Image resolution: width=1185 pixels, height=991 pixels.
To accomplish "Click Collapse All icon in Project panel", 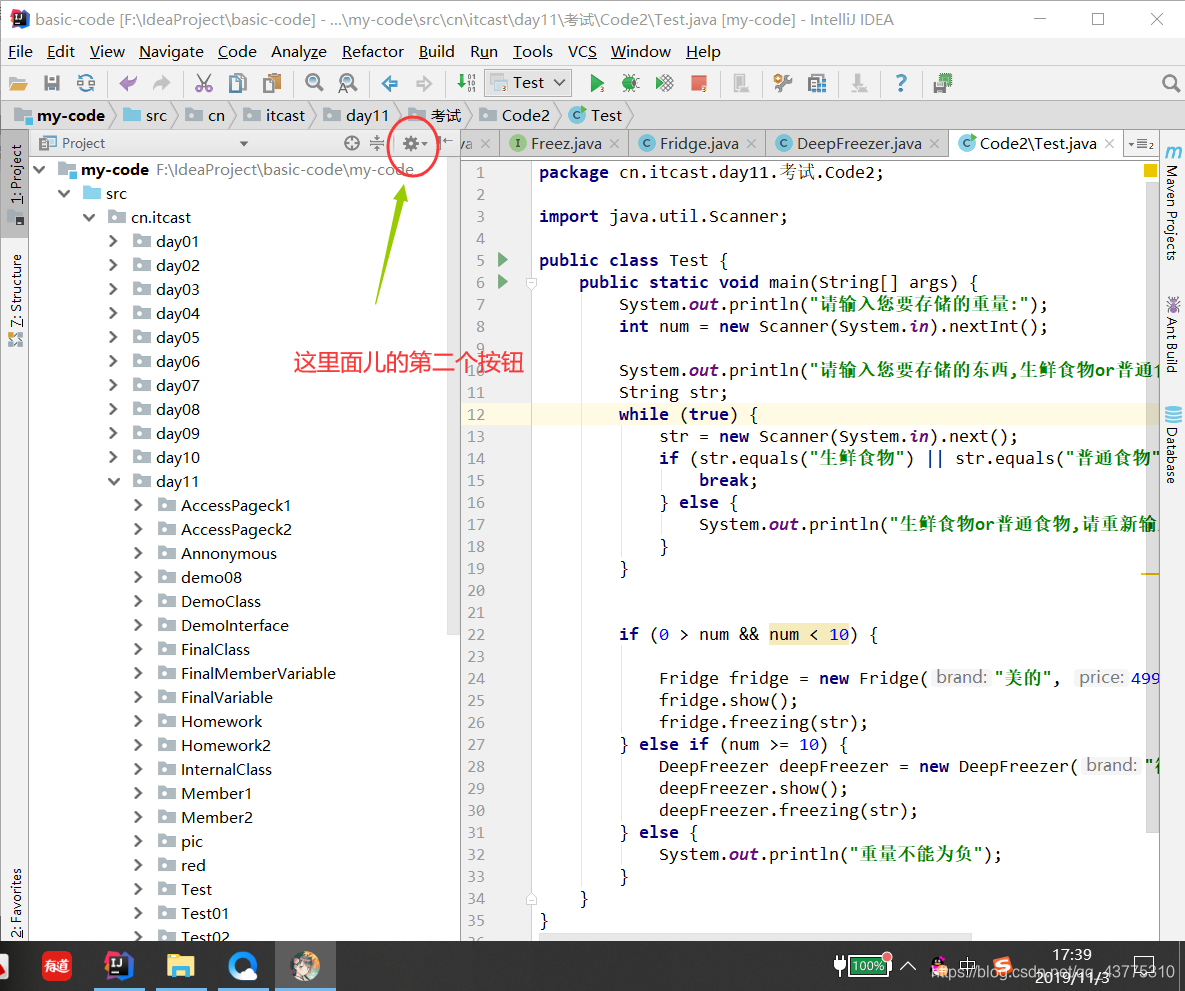I will [x=377, y=143].
